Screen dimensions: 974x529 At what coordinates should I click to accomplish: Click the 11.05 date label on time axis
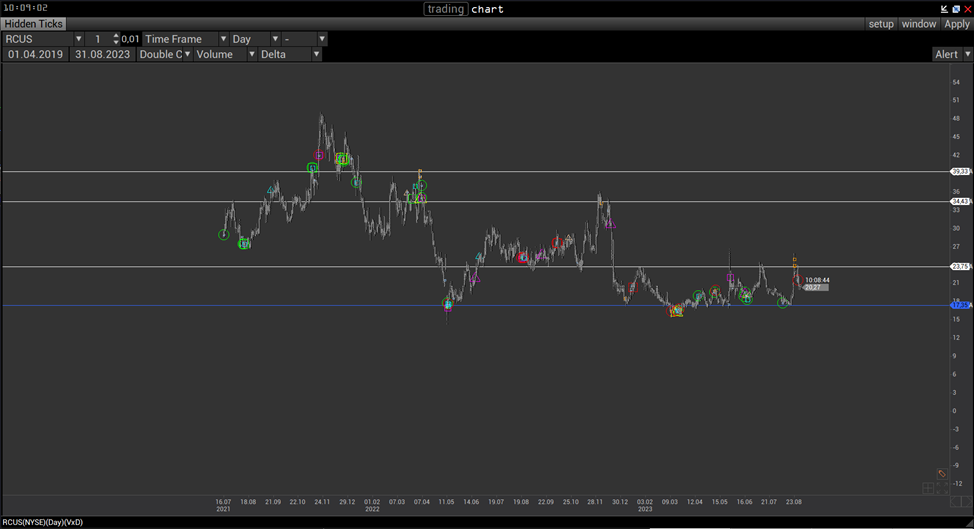click(446, 502)
